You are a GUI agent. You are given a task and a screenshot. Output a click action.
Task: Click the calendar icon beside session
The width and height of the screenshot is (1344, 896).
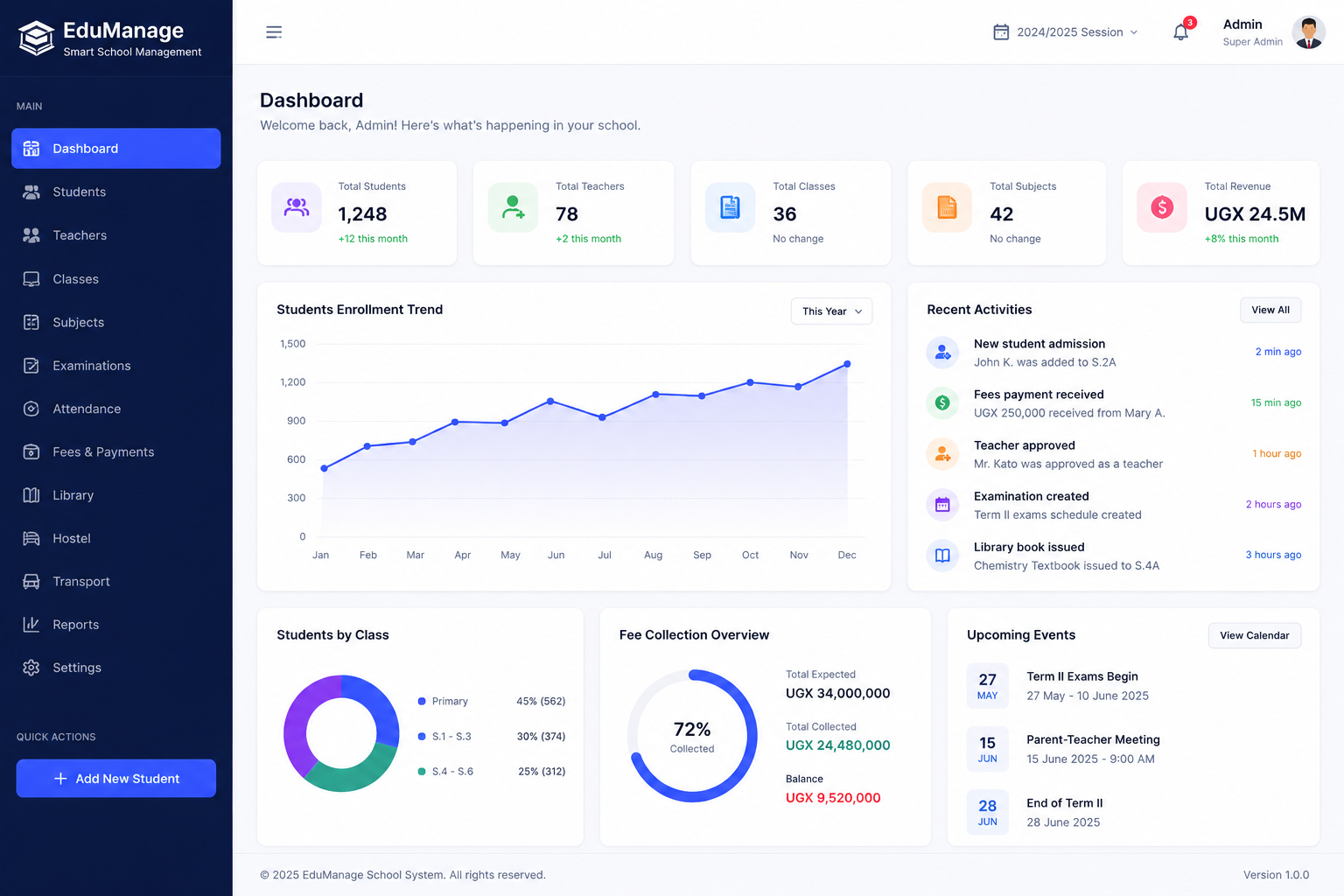[x=1001, y=32]
